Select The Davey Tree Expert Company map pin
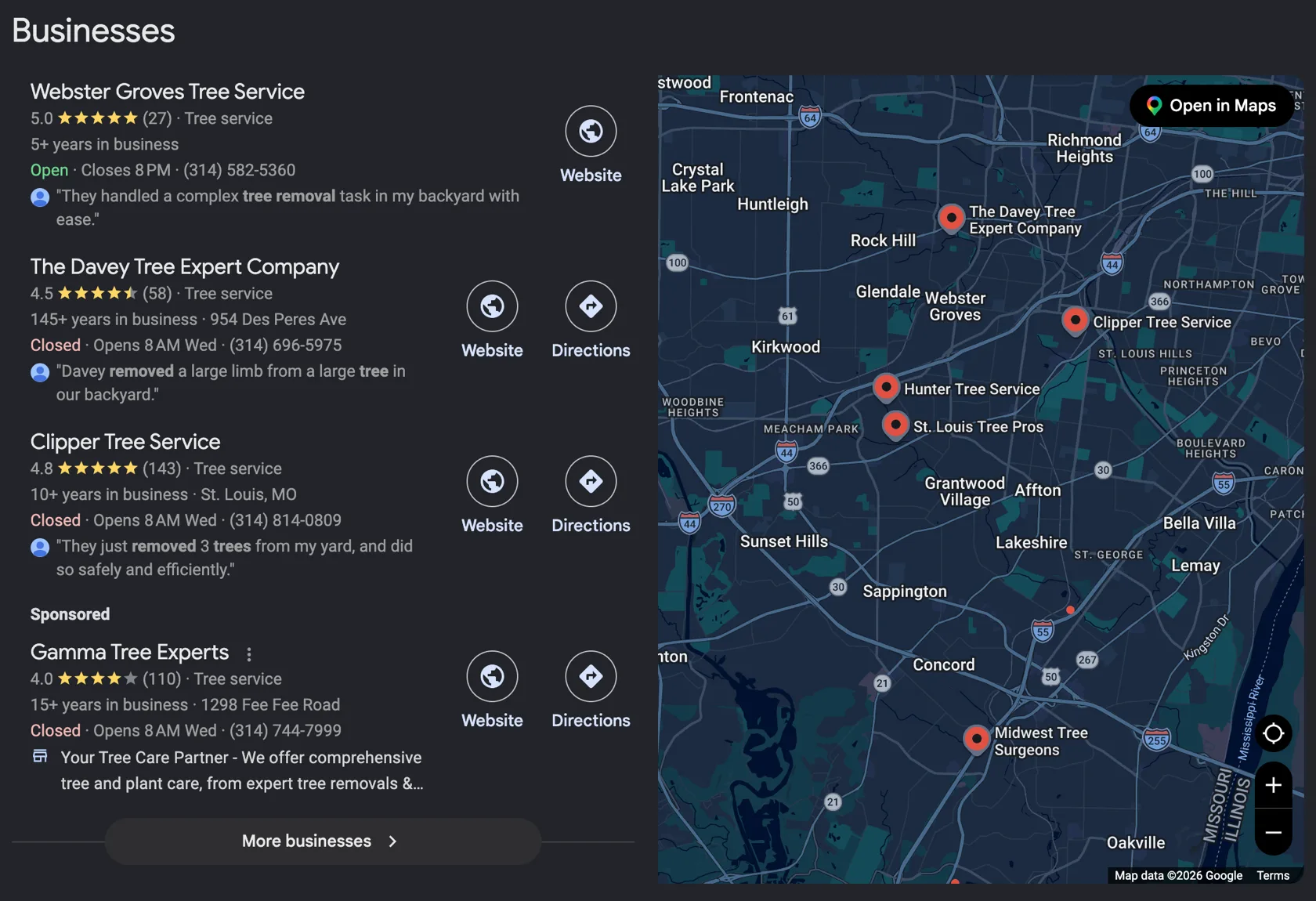1316x901 pixels. pyautogui.click(x=951, y=219)
